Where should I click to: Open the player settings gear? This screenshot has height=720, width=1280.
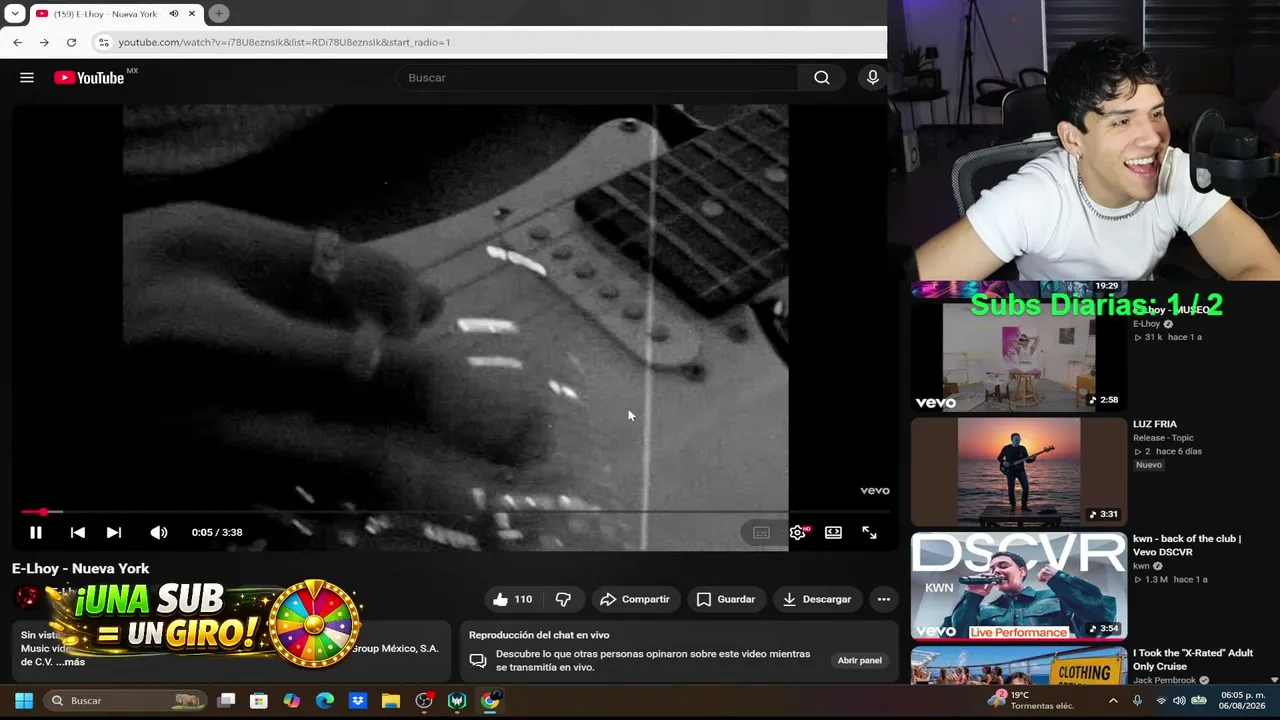pyautogui.click(x=798, y=533)
